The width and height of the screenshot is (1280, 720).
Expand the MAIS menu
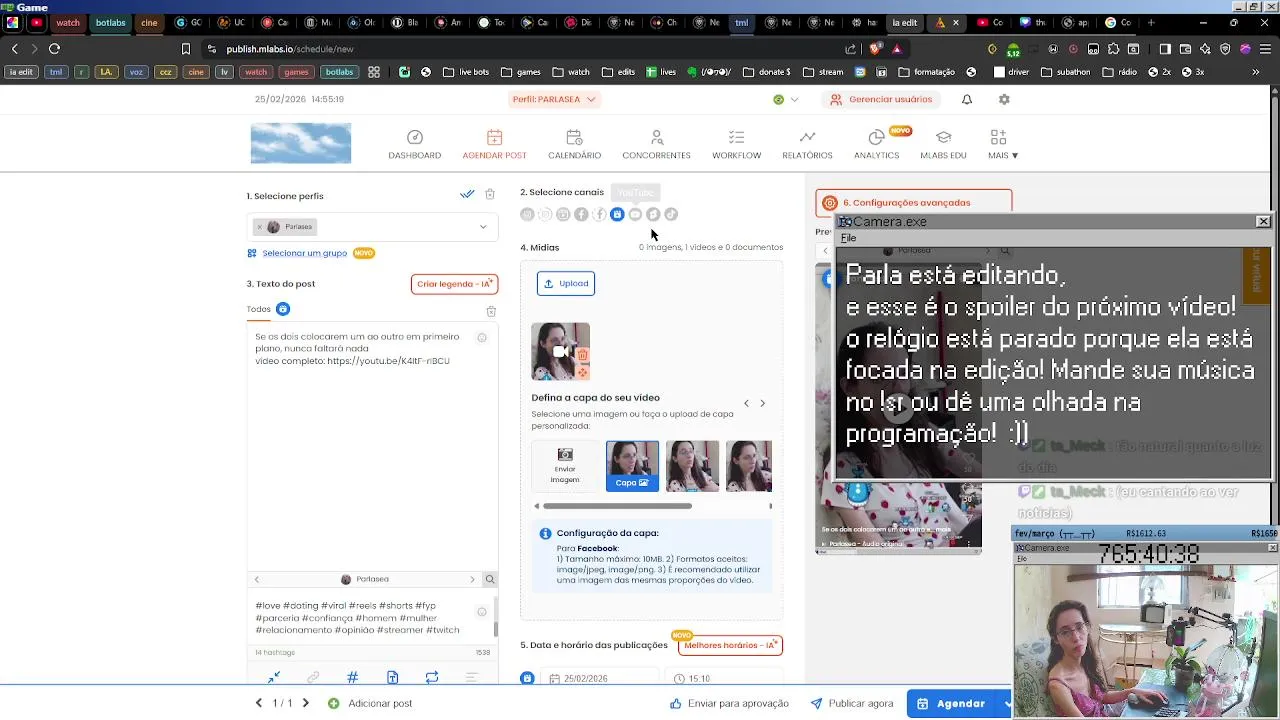click(x=1002, y=144)
